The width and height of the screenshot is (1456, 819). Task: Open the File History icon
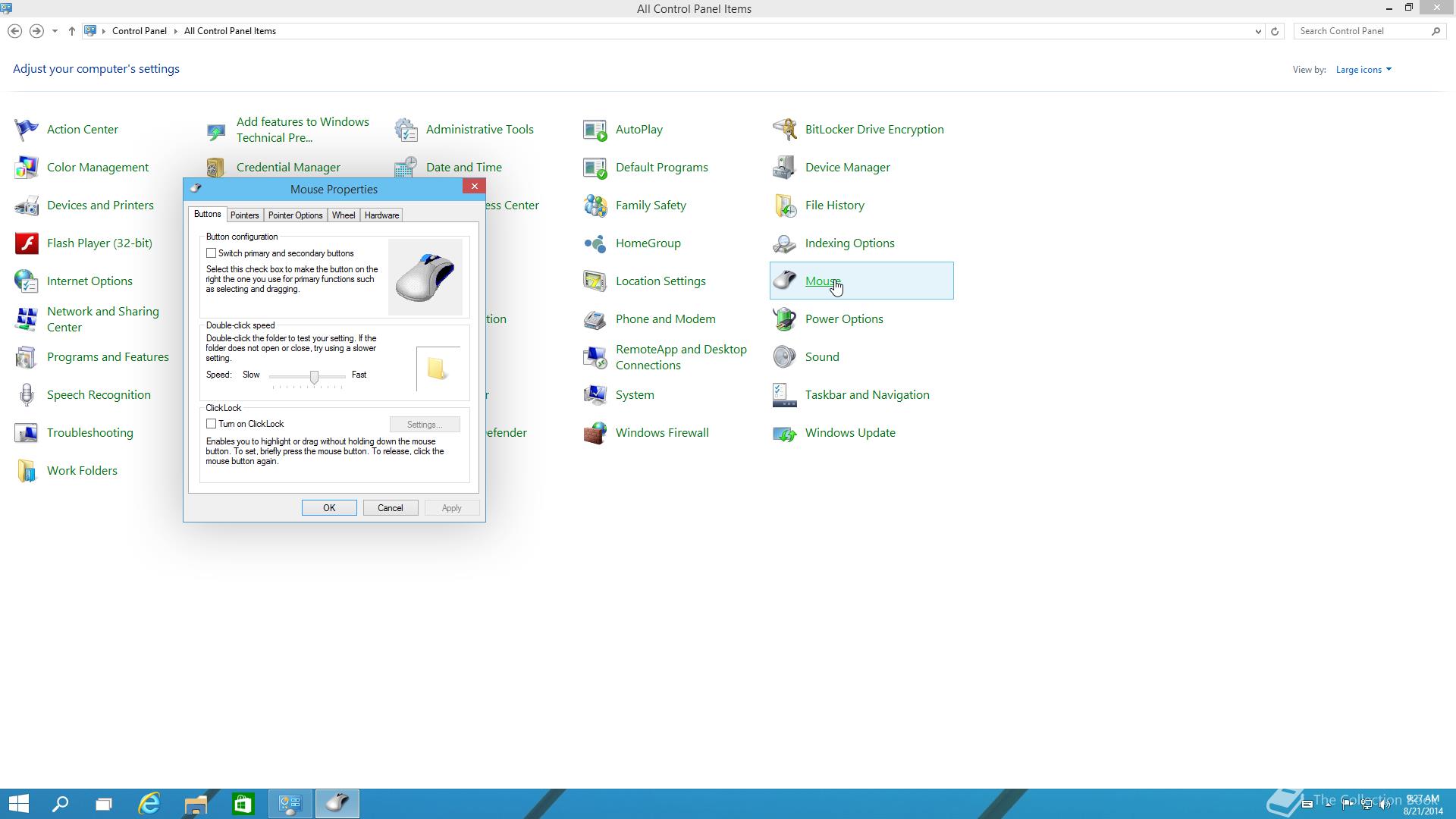point(785,206)
